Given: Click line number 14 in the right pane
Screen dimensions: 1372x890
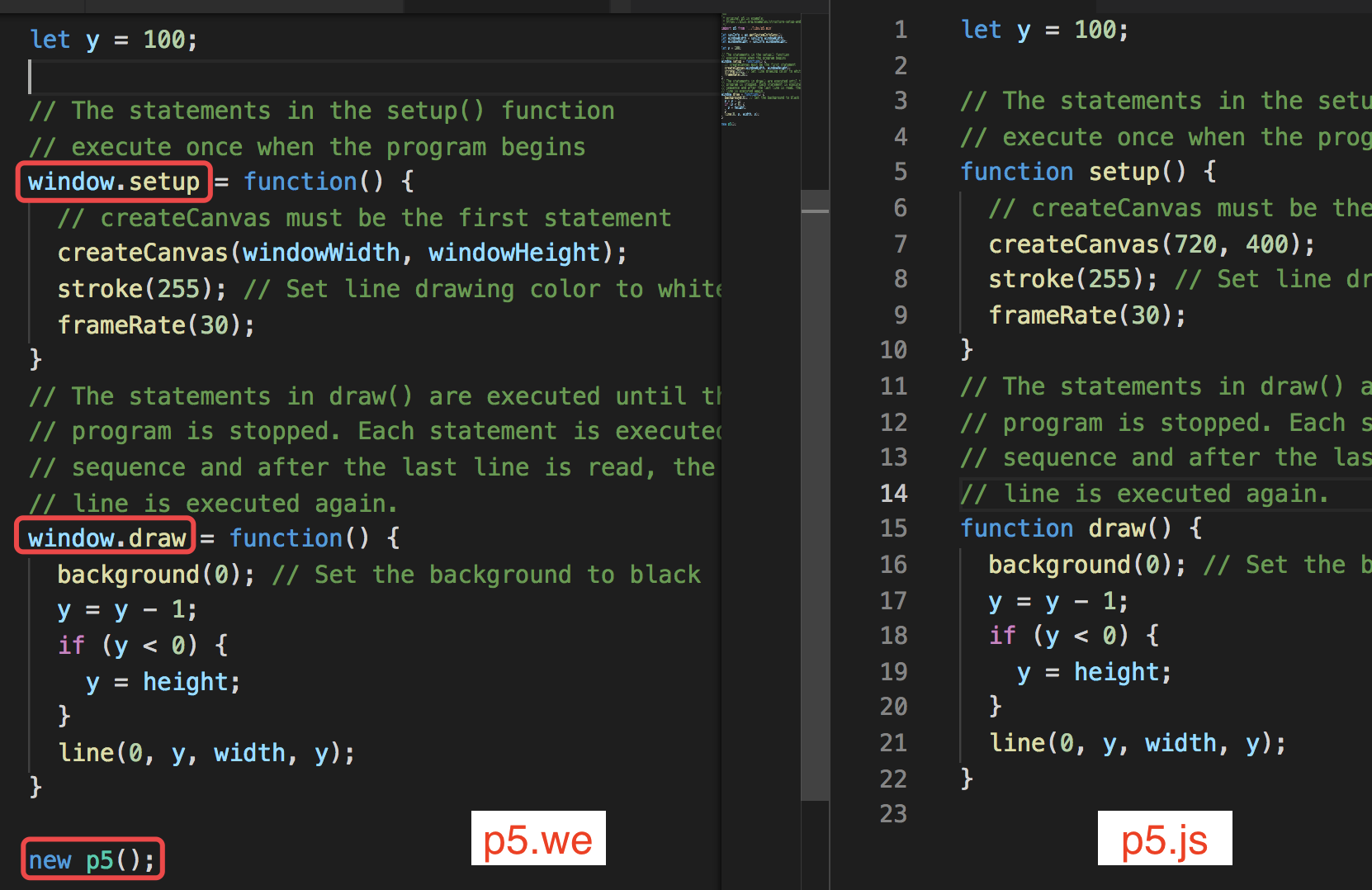Looking at the screenshot, I should pos(894,493).
